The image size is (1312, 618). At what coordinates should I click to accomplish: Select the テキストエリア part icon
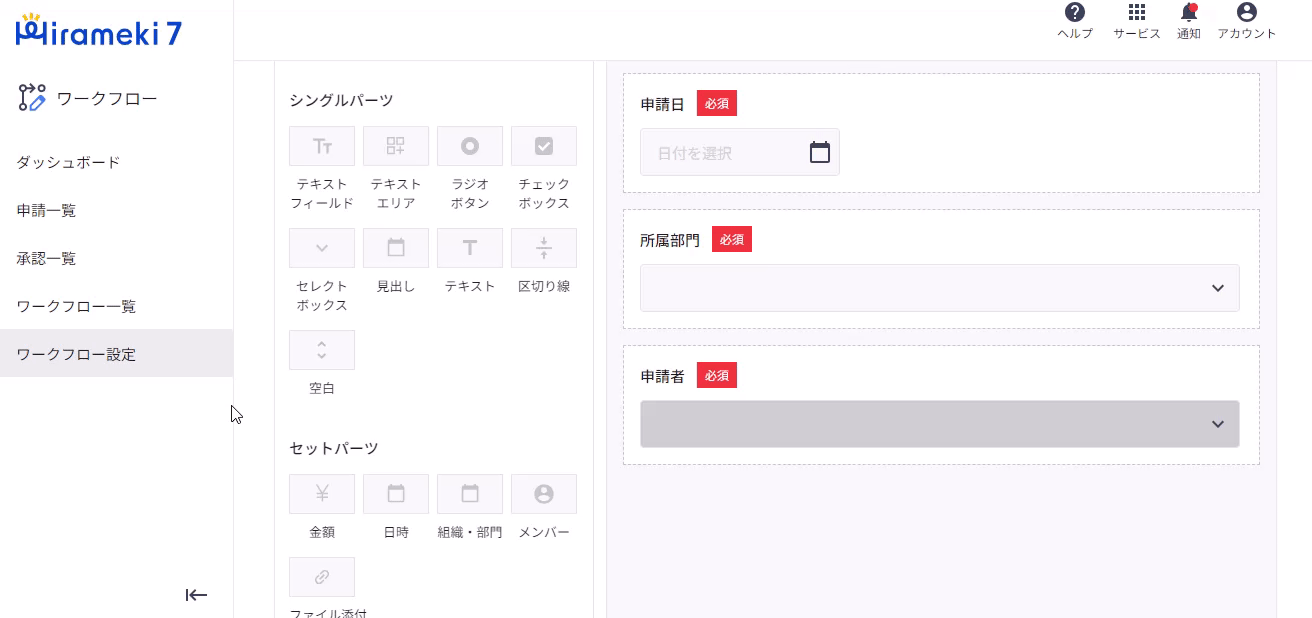396,146
